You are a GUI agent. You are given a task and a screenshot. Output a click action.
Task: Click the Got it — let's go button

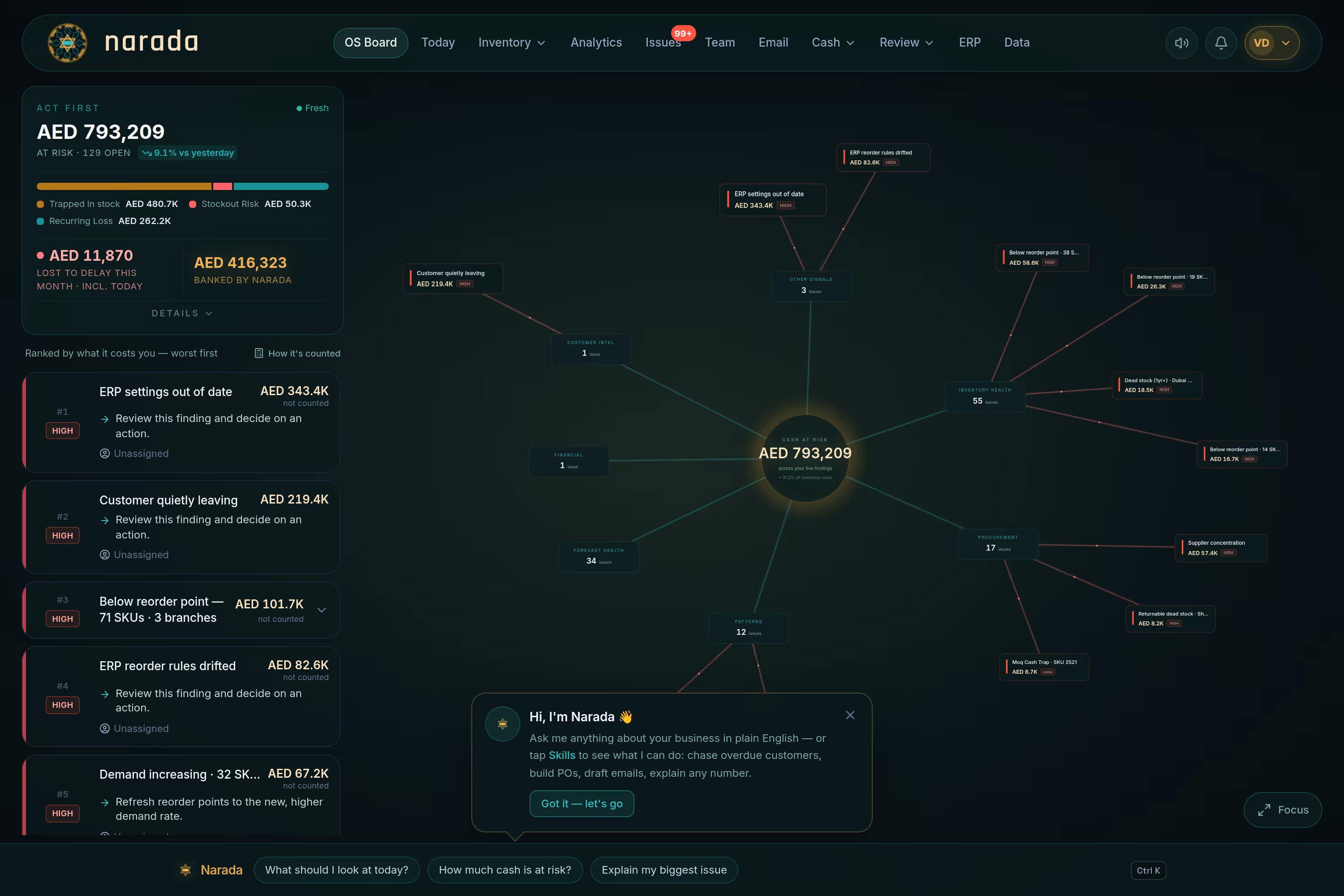(582, 803)
